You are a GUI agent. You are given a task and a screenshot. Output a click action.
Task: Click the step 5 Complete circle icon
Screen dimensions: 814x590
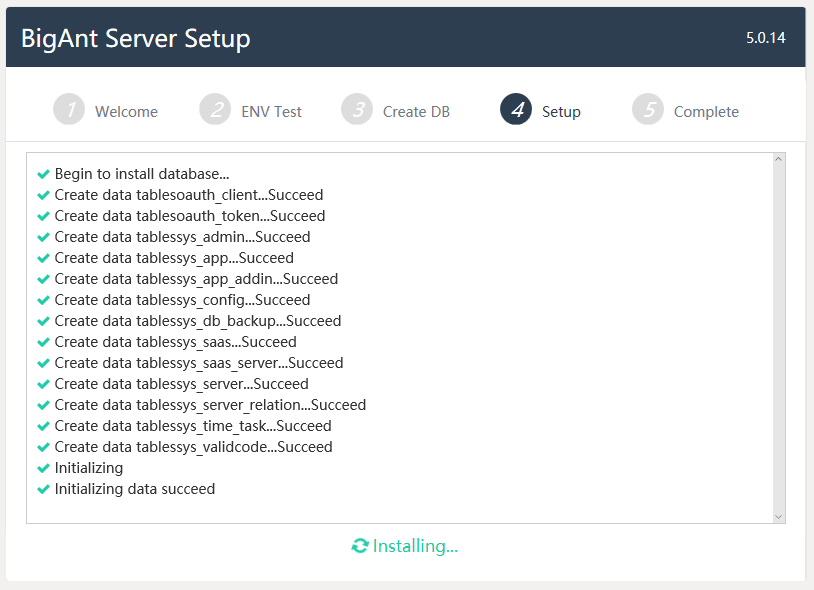pos(648,109)
